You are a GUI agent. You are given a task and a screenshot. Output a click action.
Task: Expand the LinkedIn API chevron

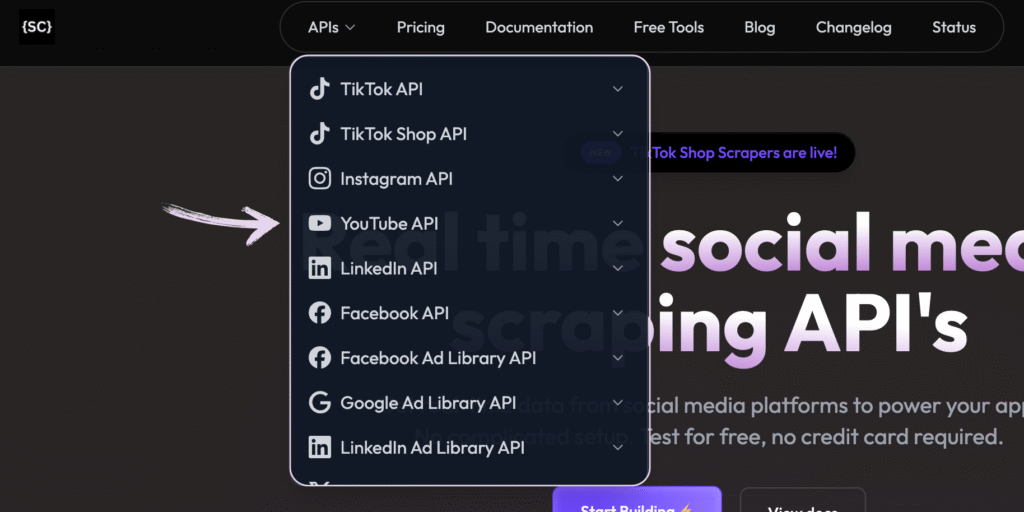coord(617,268)
